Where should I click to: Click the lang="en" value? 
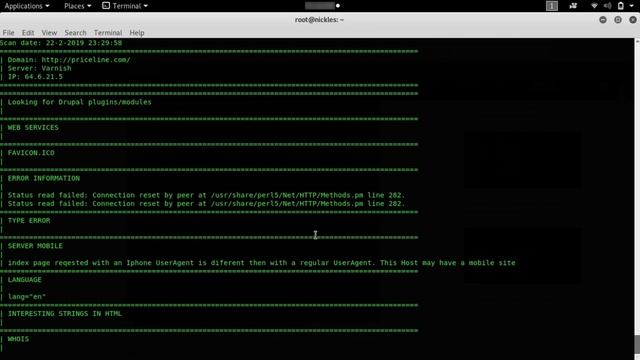pyautogui.click(x=27, y=297)
